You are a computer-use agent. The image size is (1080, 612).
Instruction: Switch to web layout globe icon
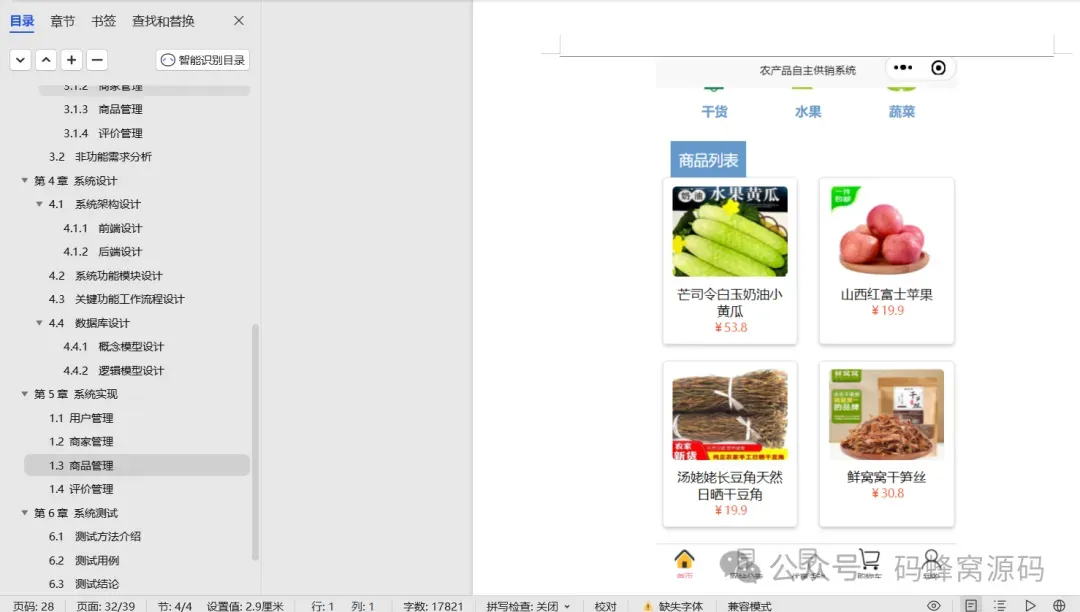[x=1059, y=606]
